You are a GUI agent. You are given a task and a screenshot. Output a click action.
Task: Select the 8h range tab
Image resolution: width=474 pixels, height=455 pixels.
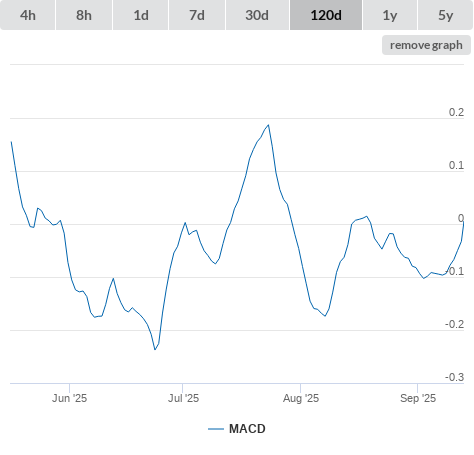coord(84,15)
